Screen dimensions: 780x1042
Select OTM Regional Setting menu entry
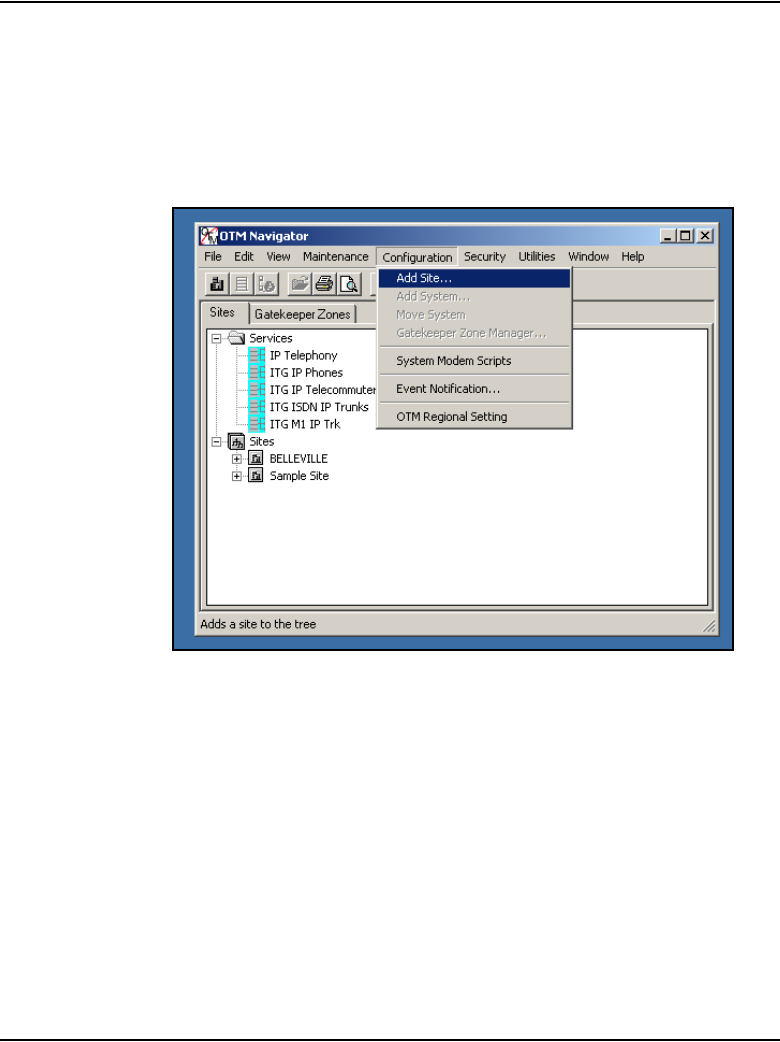[x=474, y=417]
